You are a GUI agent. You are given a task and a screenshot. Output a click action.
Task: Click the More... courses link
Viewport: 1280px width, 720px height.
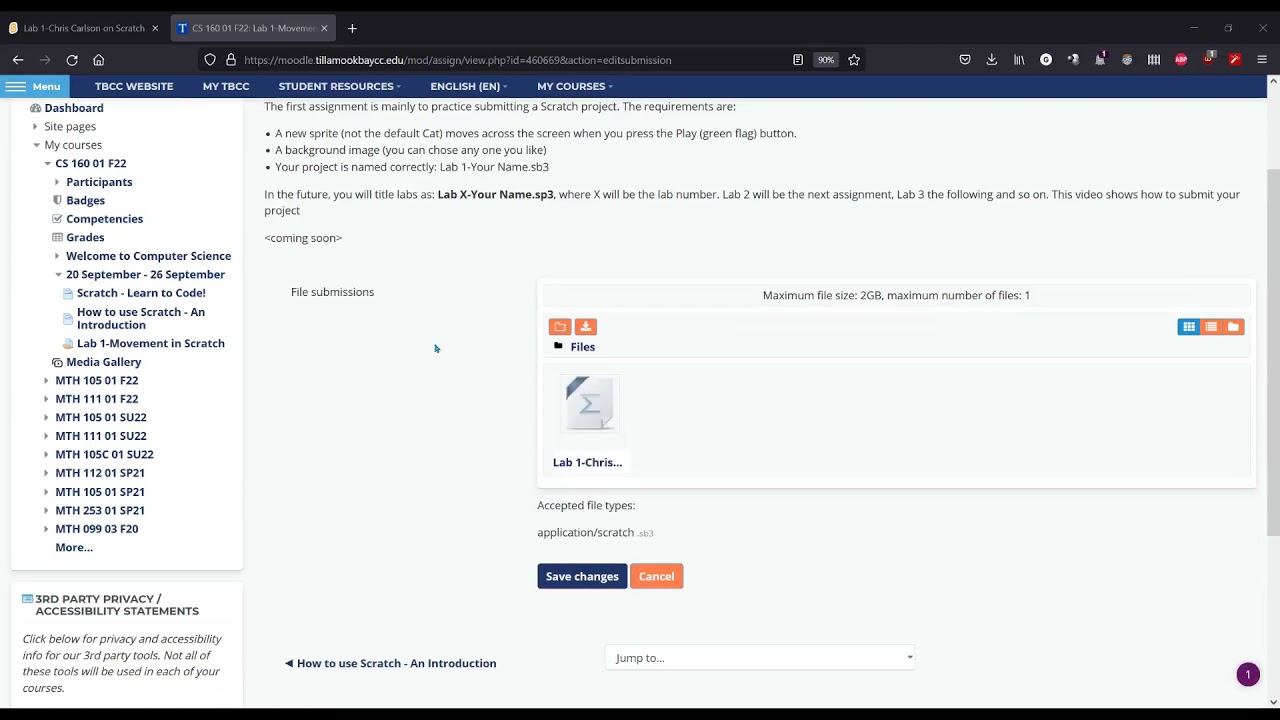[x=74, y=548]
